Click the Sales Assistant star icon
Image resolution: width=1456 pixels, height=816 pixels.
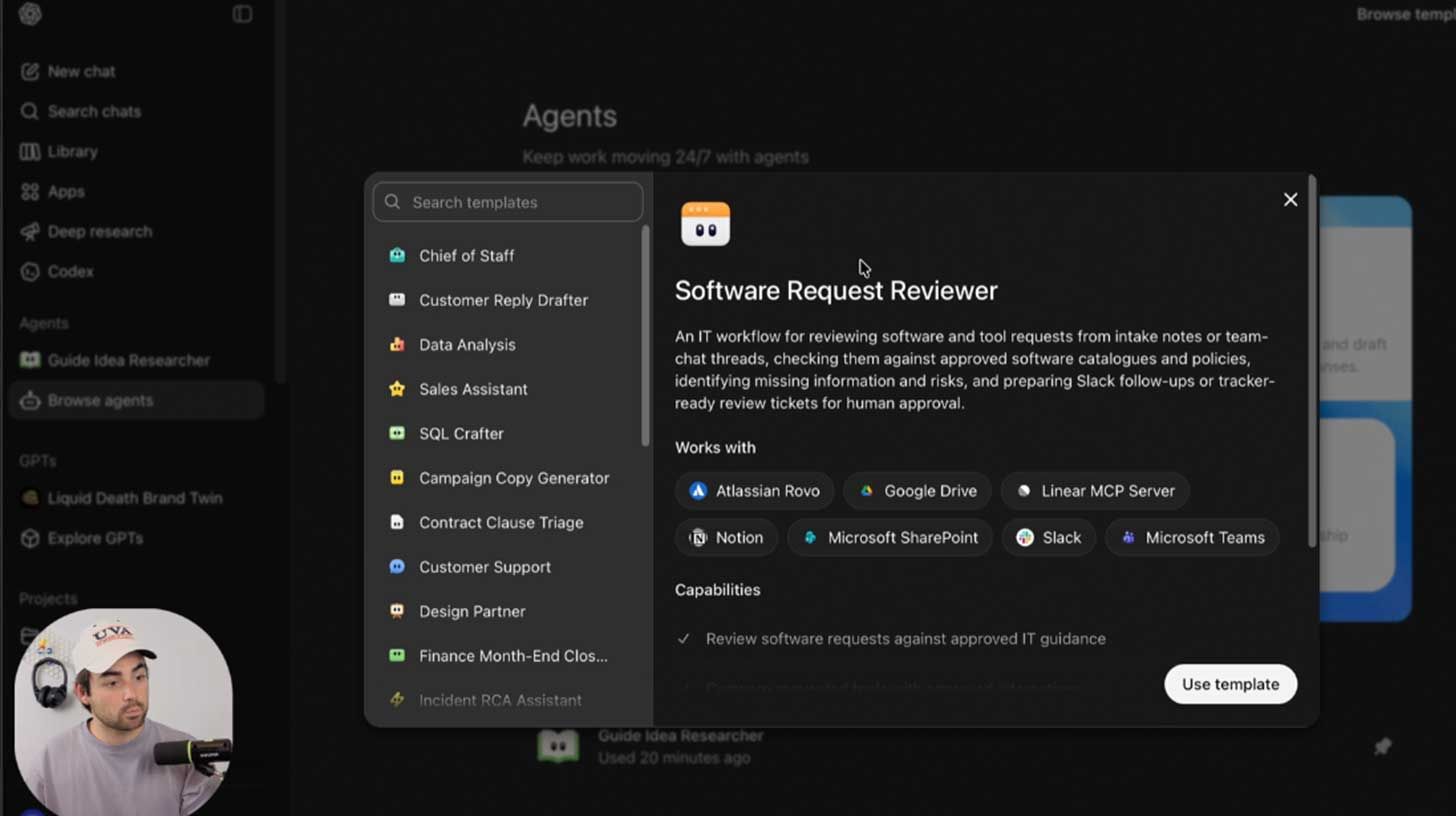(397, 389)
